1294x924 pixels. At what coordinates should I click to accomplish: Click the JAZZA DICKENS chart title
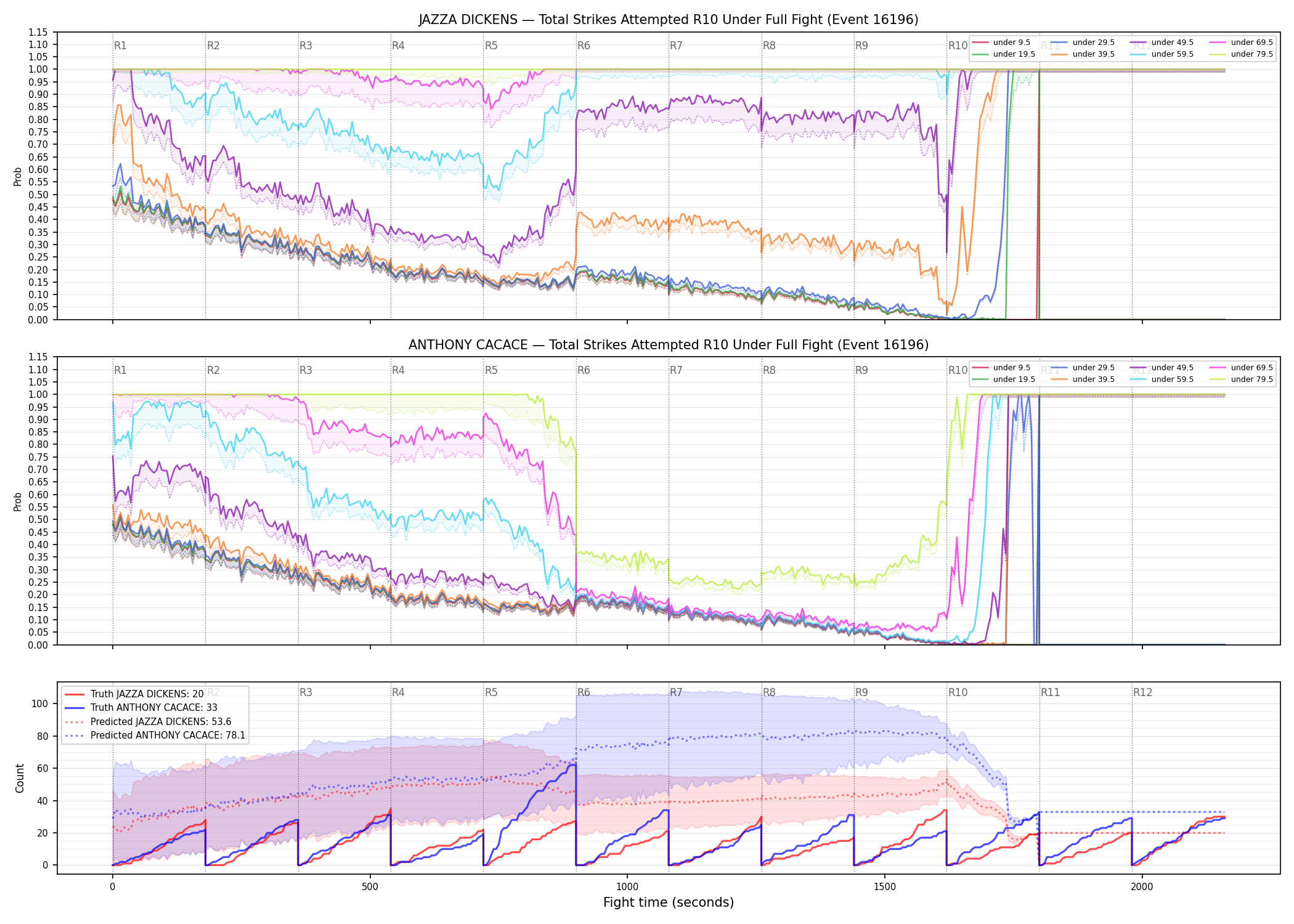point(669,20)
